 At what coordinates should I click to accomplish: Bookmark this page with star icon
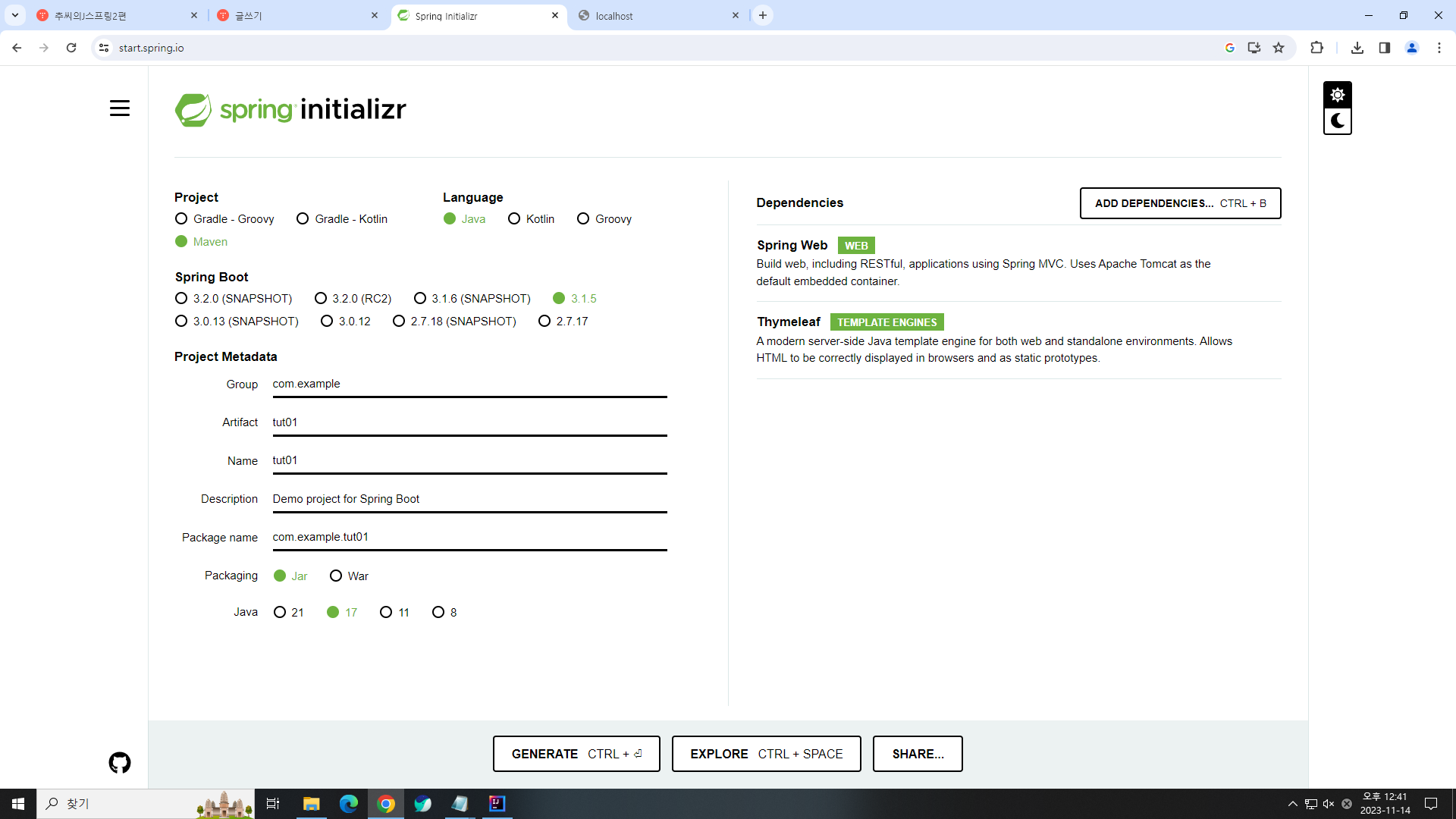pos(1279,48)
